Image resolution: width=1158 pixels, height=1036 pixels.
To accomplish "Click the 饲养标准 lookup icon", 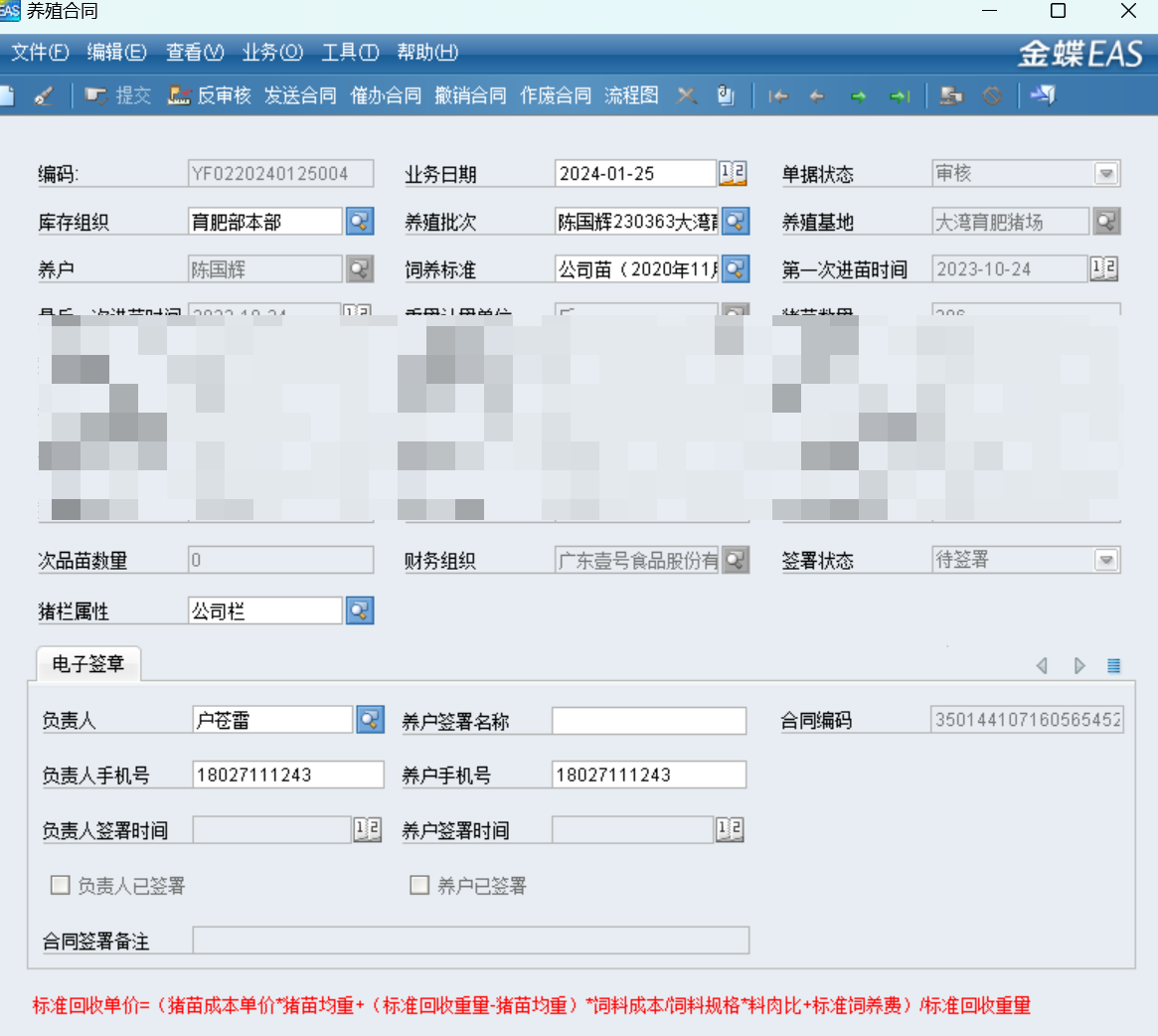I will point(736,268).
